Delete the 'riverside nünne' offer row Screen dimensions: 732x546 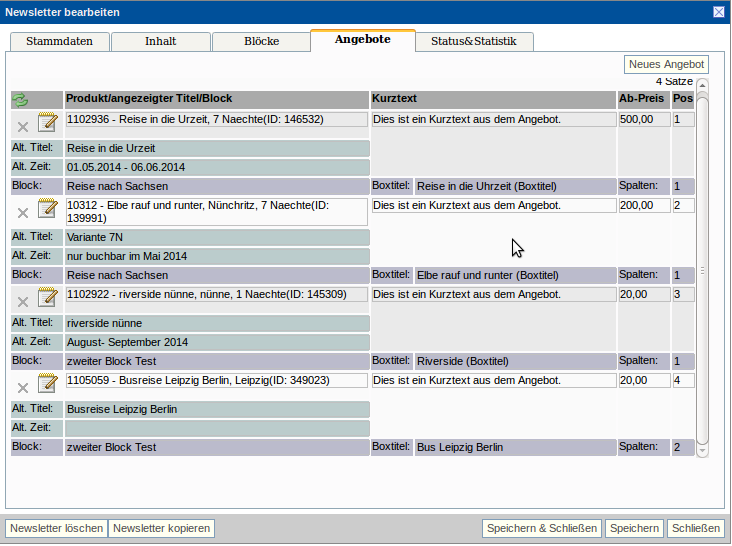point(22,300)
